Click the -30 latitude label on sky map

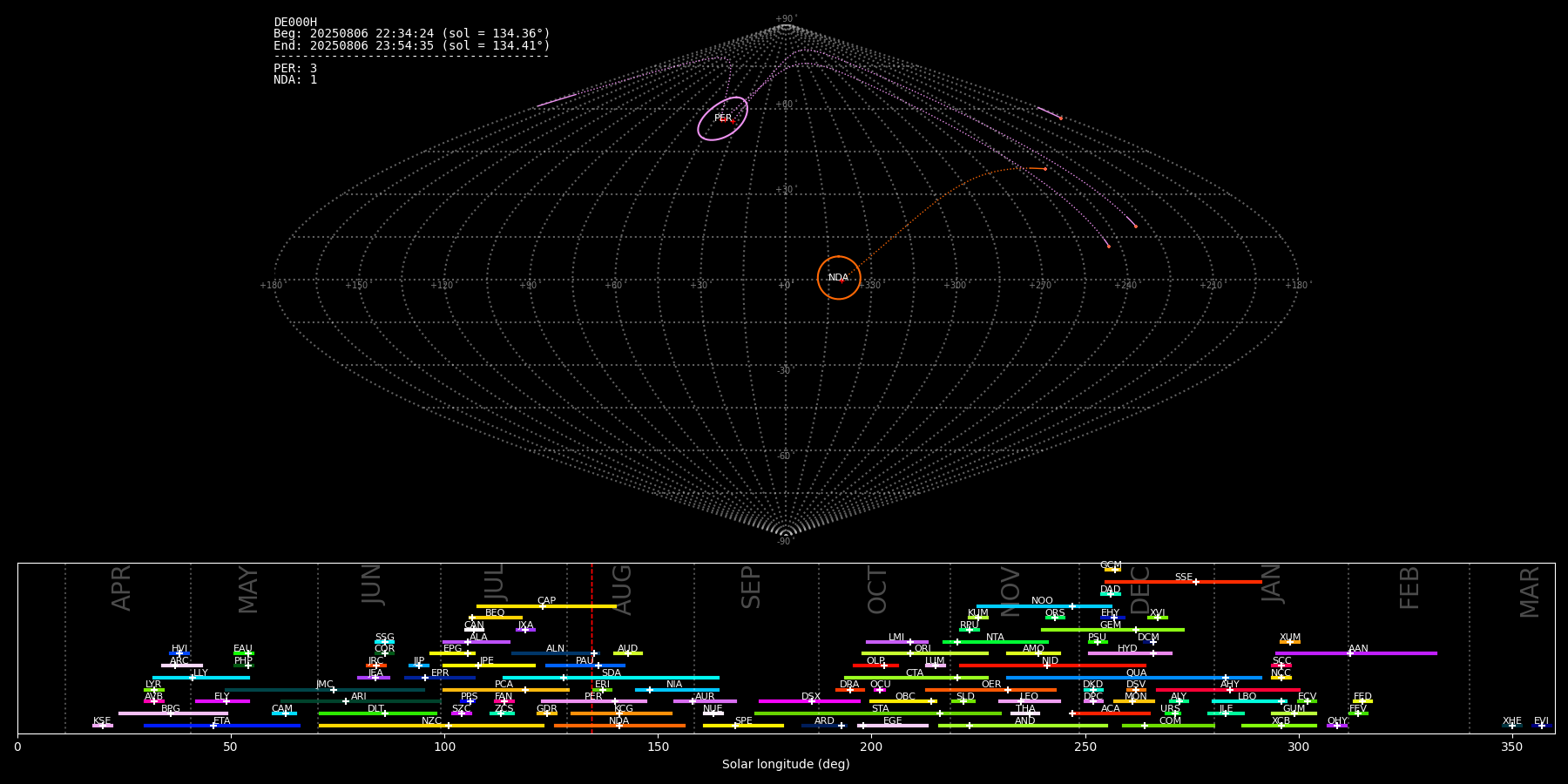point(785,371)
